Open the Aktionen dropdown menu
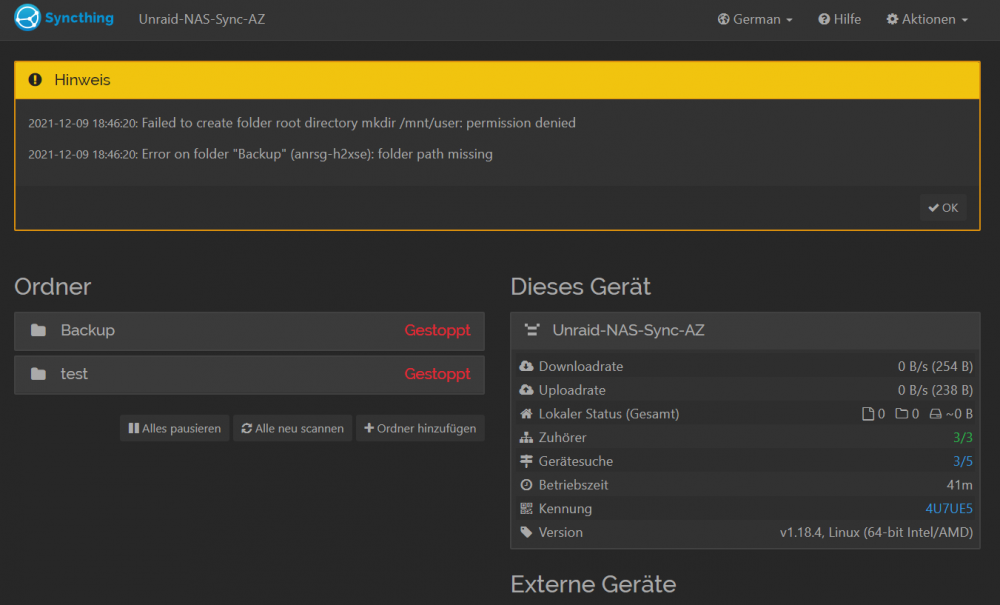This screenshot has width=1000, height=605. coord(927,19)
